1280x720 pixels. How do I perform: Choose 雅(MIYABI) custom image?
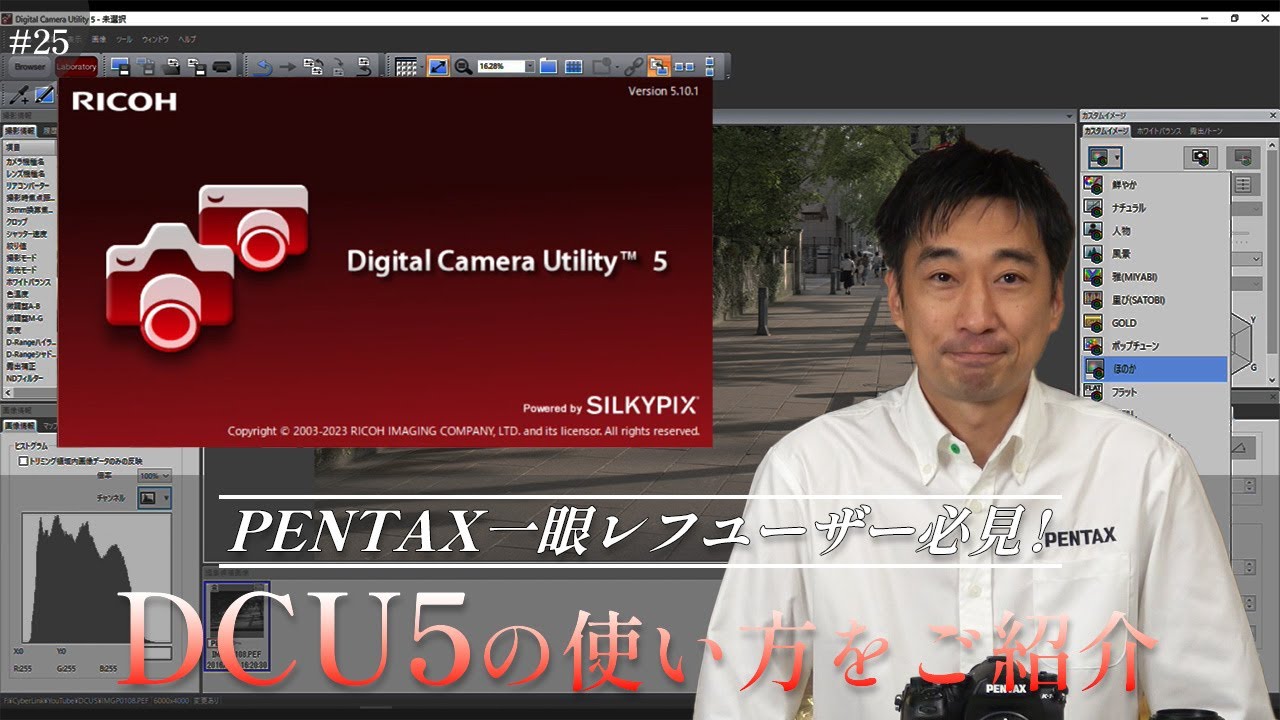point(1155,277)
